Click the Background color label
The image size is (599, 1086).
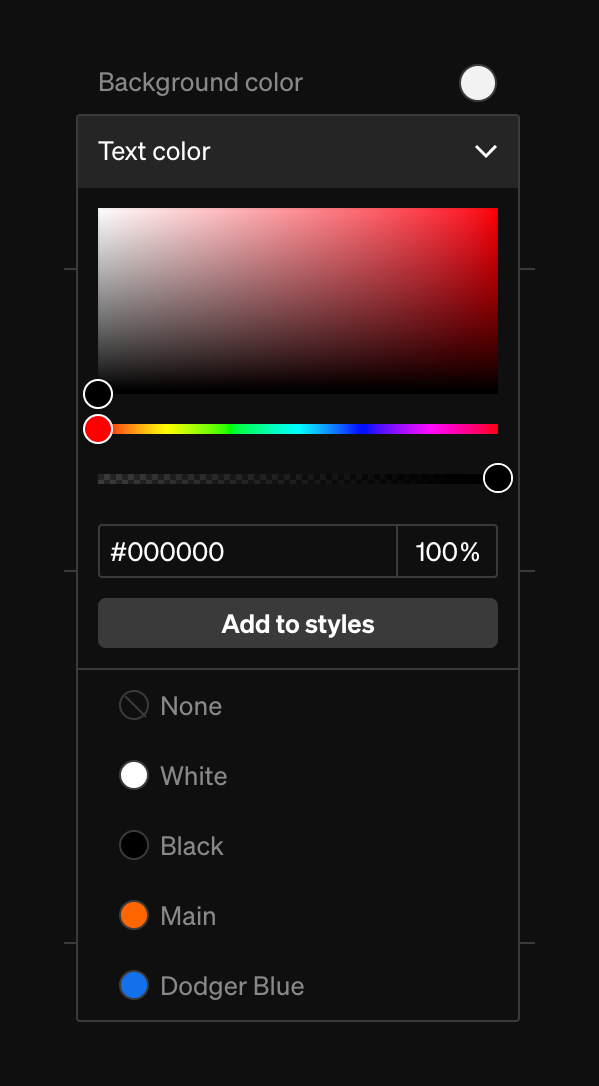200,82
